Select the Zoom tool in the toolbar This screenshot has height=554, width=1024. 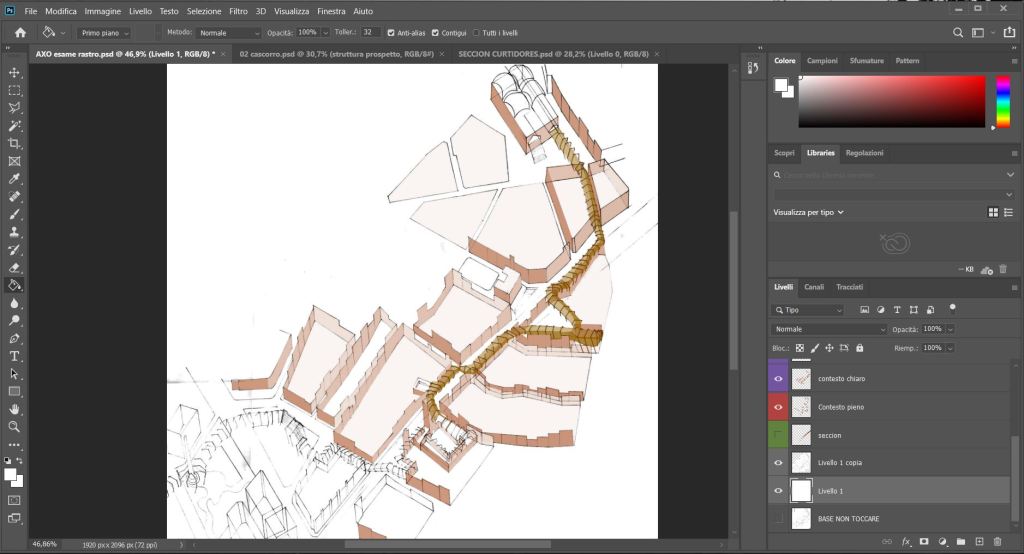pos(14,427)
